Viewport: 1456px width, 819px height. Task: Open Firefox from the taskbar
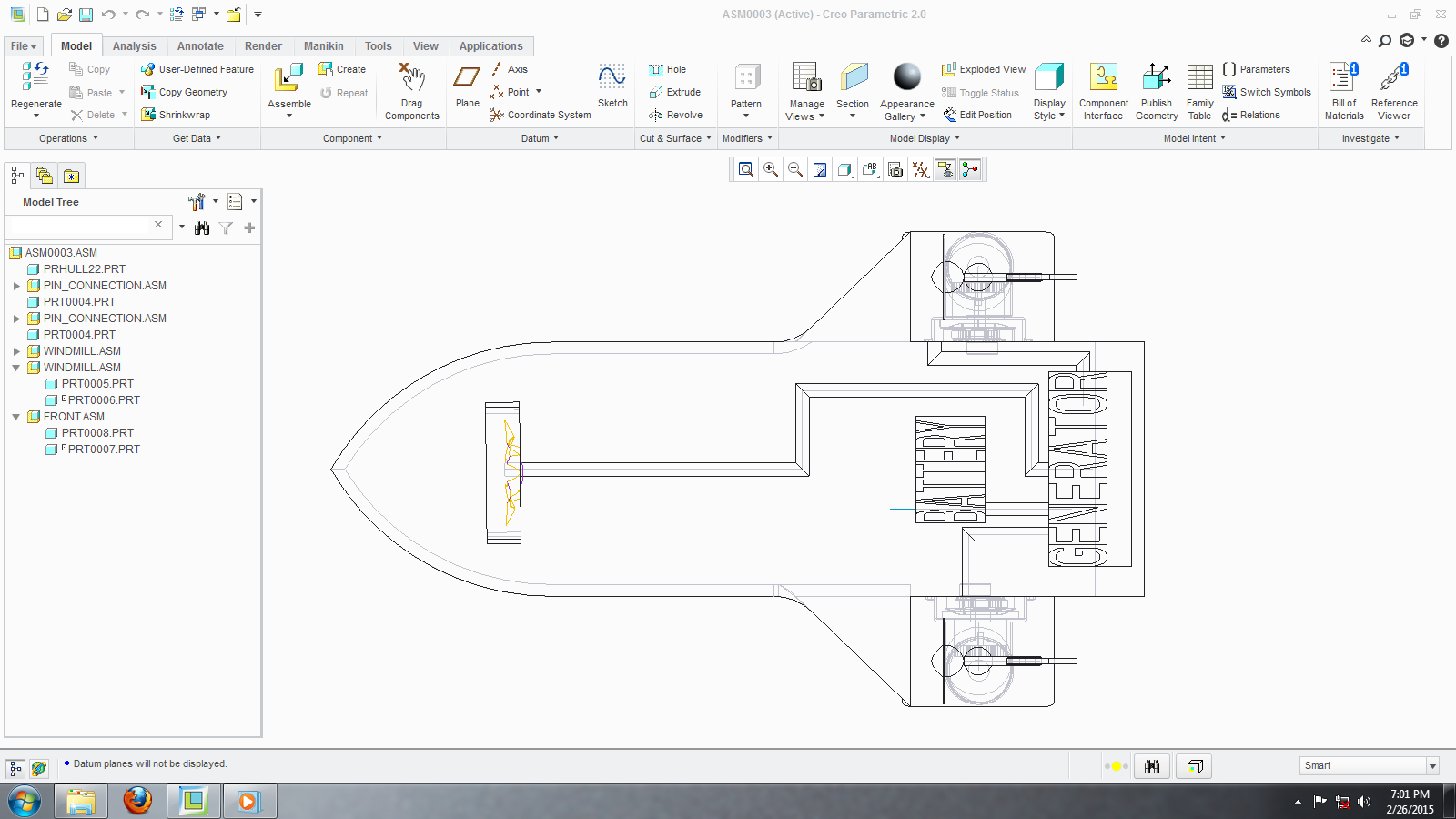[x=137, y=801]
